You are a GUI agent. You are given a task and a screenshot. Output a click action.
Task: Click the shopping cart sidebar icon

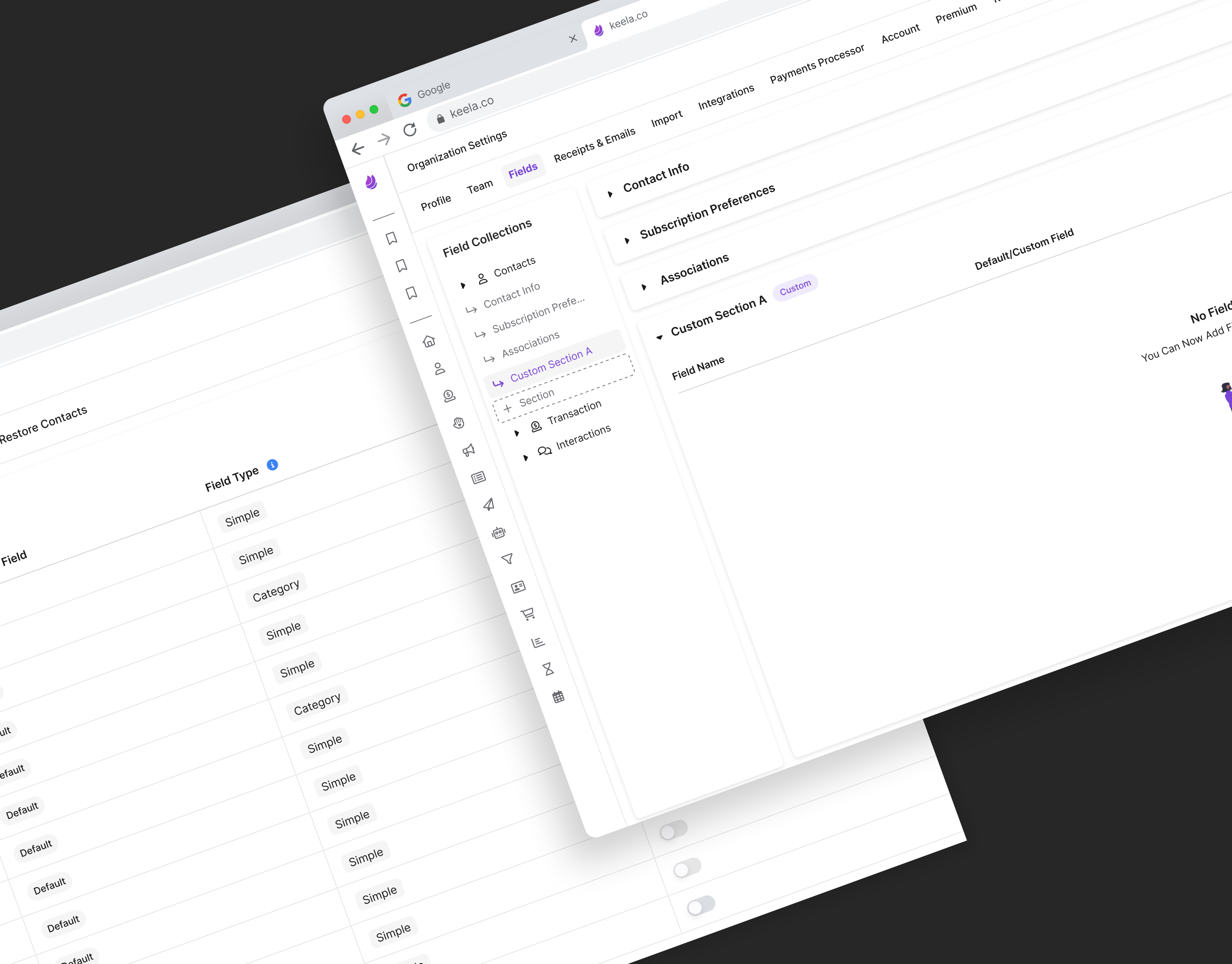[x=528, y=614]
